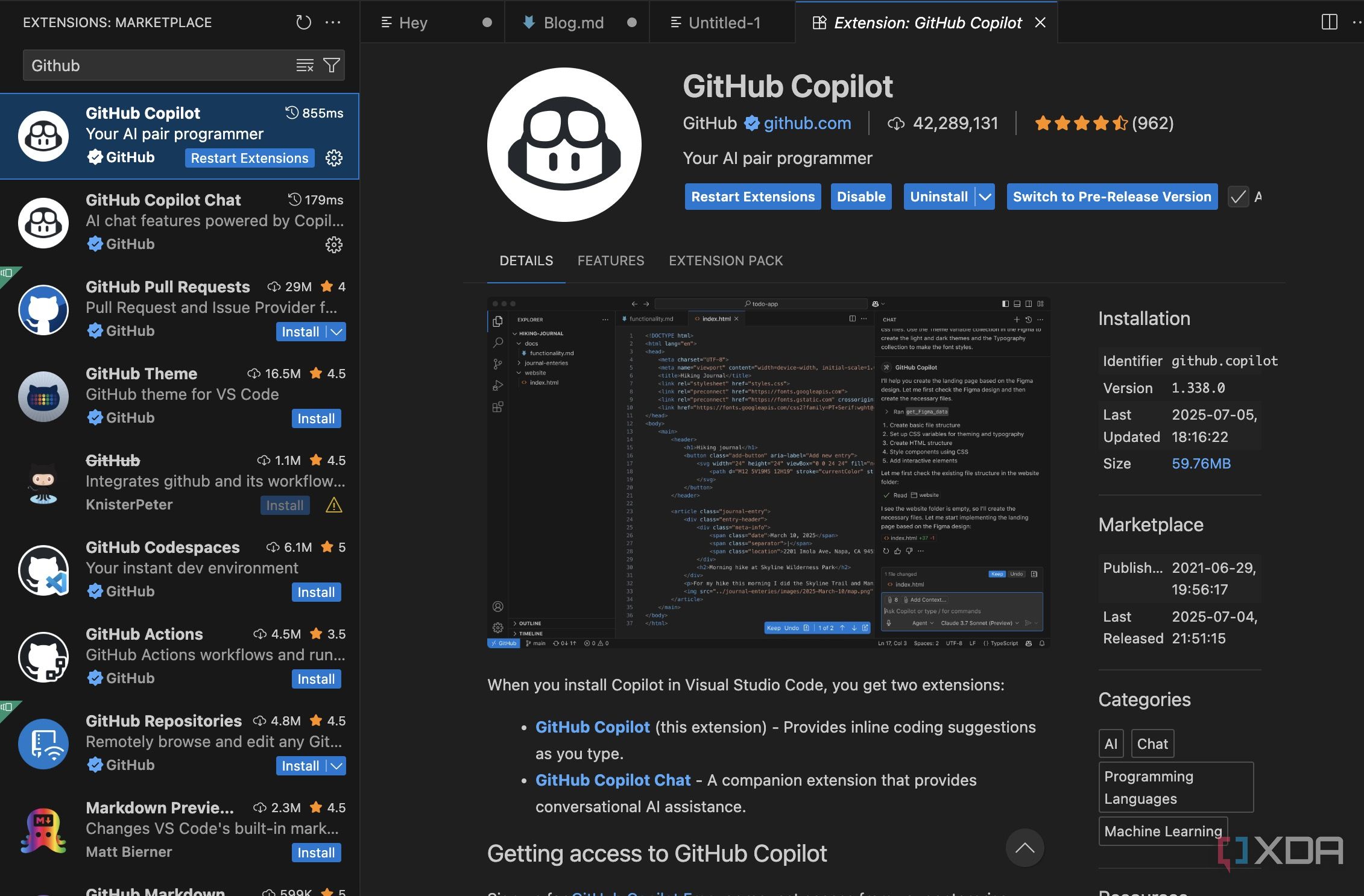This screenshot has width=1364, height=896.
Task: Clear the extensions search results
Action: (305, 65)
